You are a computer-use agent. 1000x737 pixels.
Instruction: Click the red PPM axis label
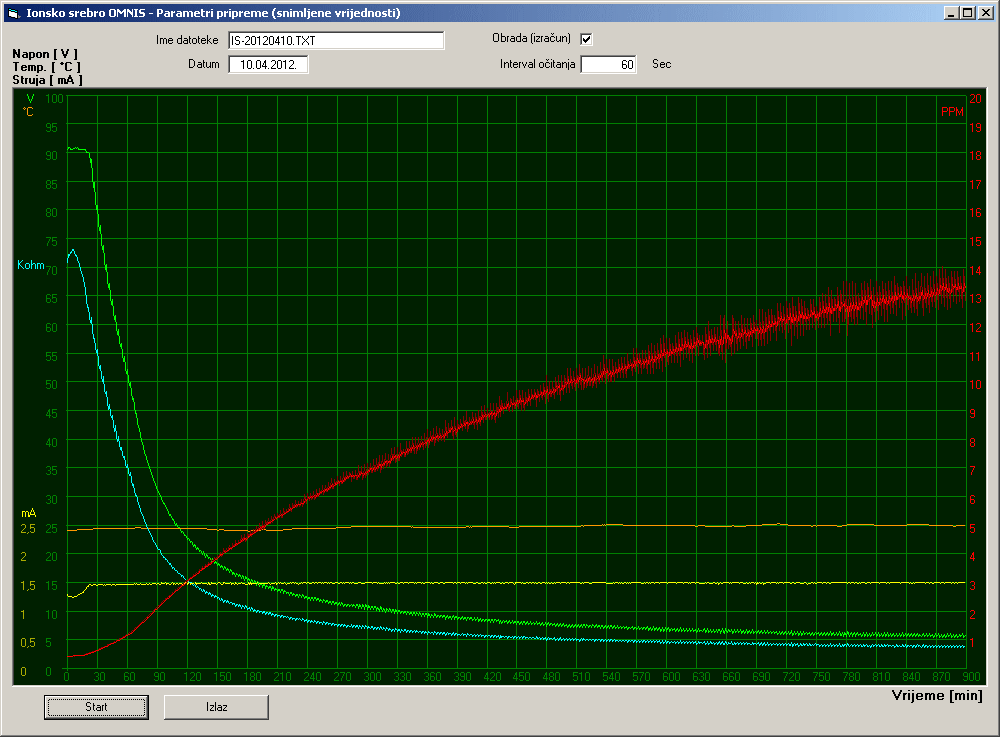click(952, 112)
